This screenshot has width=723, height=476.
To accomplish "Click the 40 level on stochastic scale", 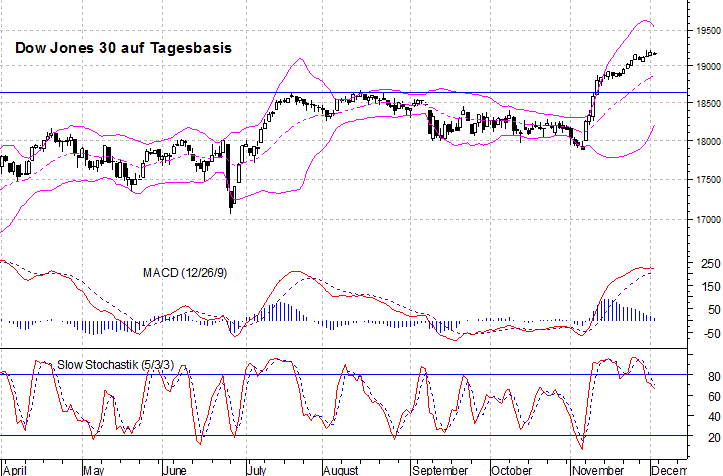I will click(x=714, y=417).
